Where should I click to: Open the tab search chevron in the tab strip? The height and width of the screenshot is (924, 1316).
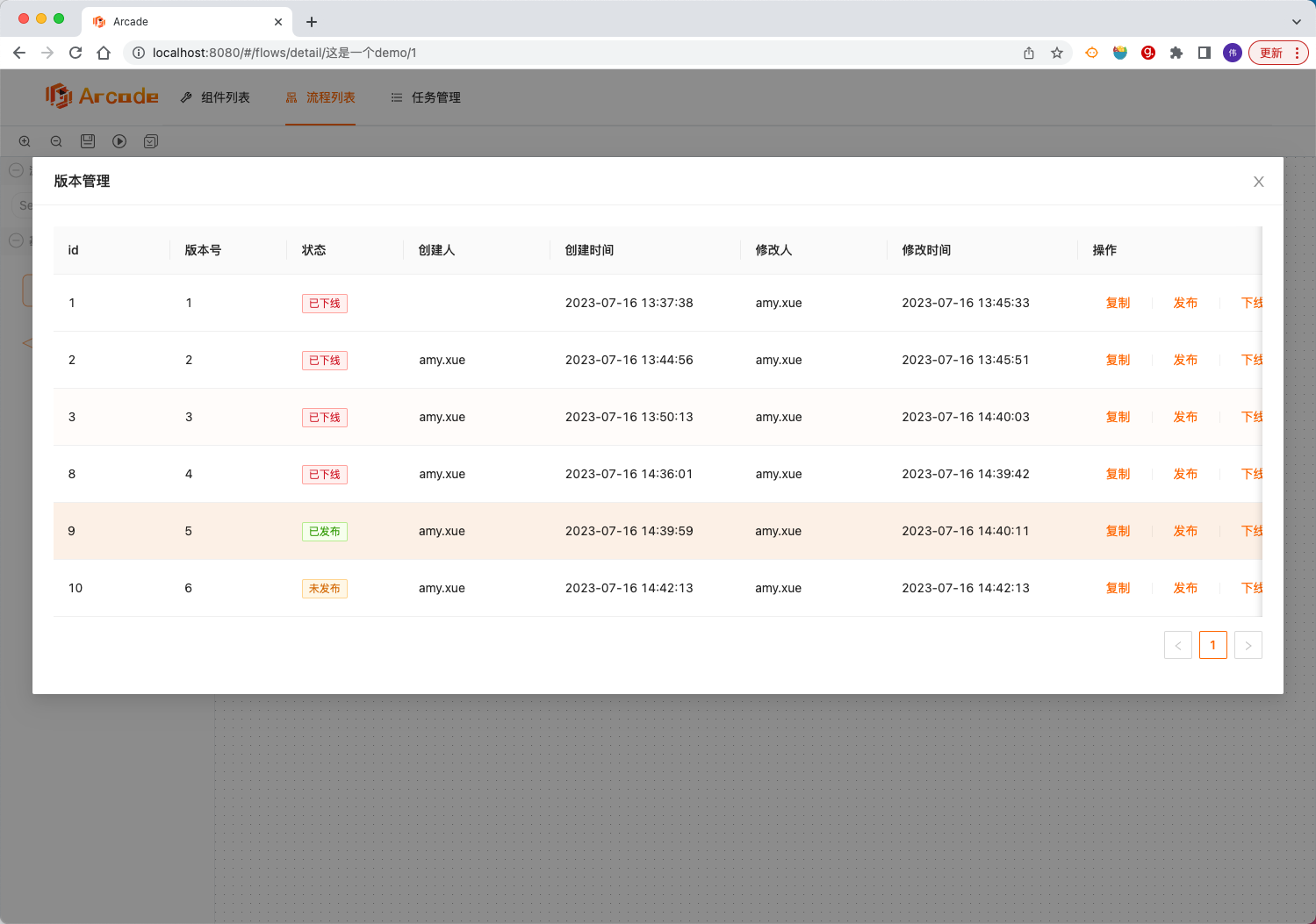point(1297,21)
